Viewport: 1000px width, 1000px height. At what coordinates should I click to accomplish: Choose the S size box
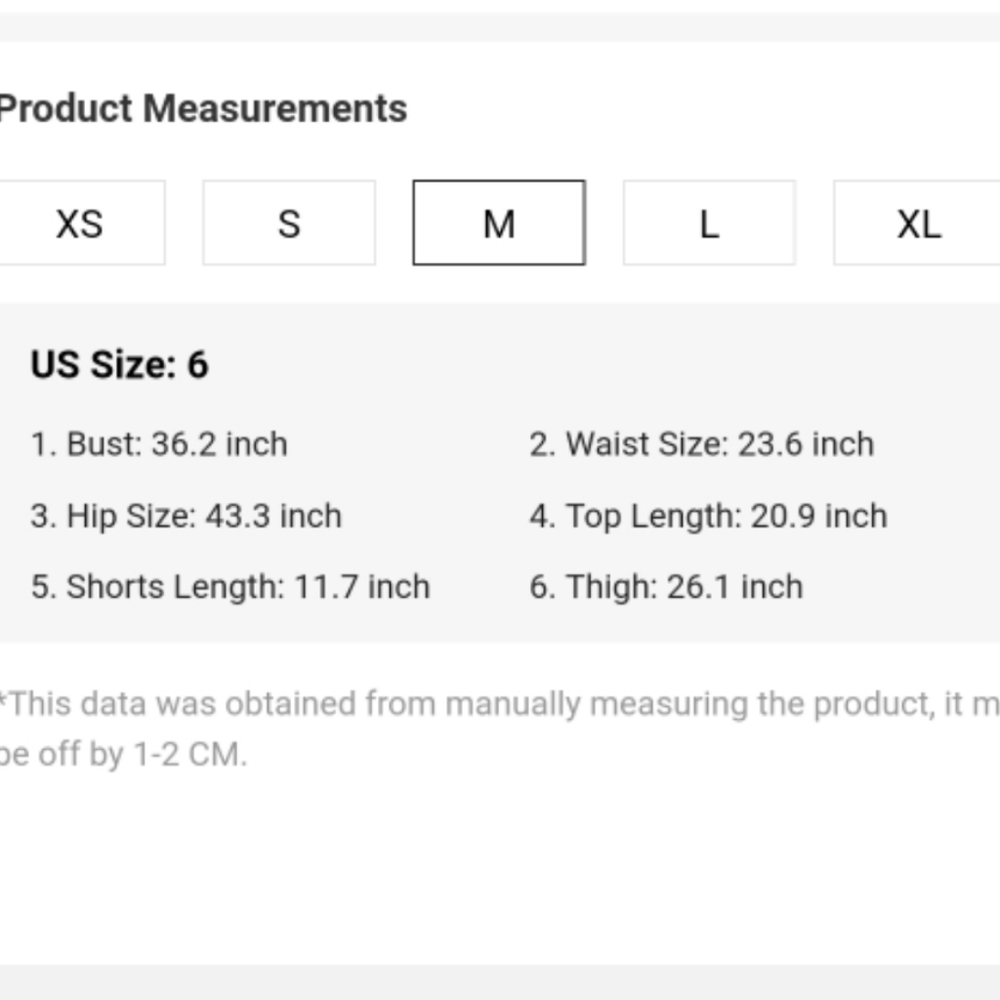289,223
